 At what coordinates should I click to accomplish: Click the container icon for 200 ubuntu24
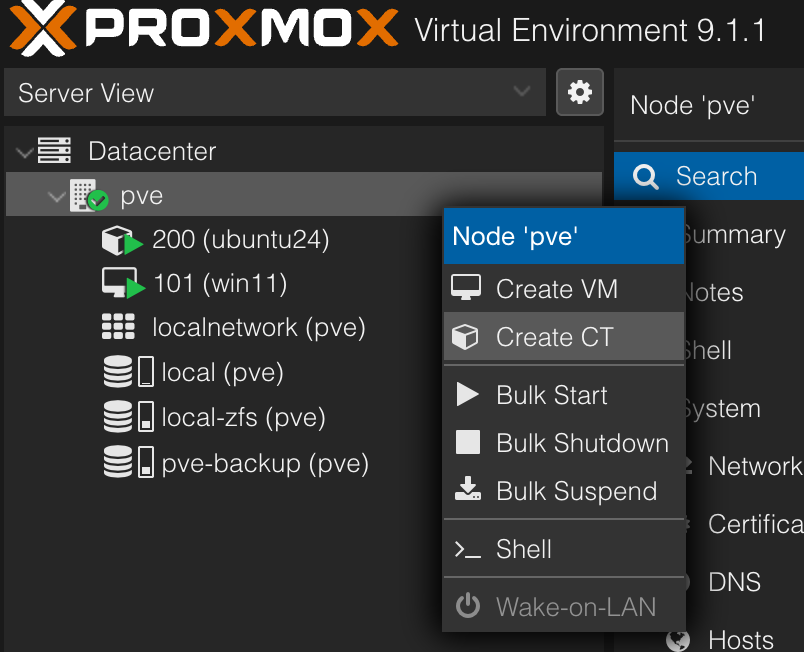pos(122,240)
